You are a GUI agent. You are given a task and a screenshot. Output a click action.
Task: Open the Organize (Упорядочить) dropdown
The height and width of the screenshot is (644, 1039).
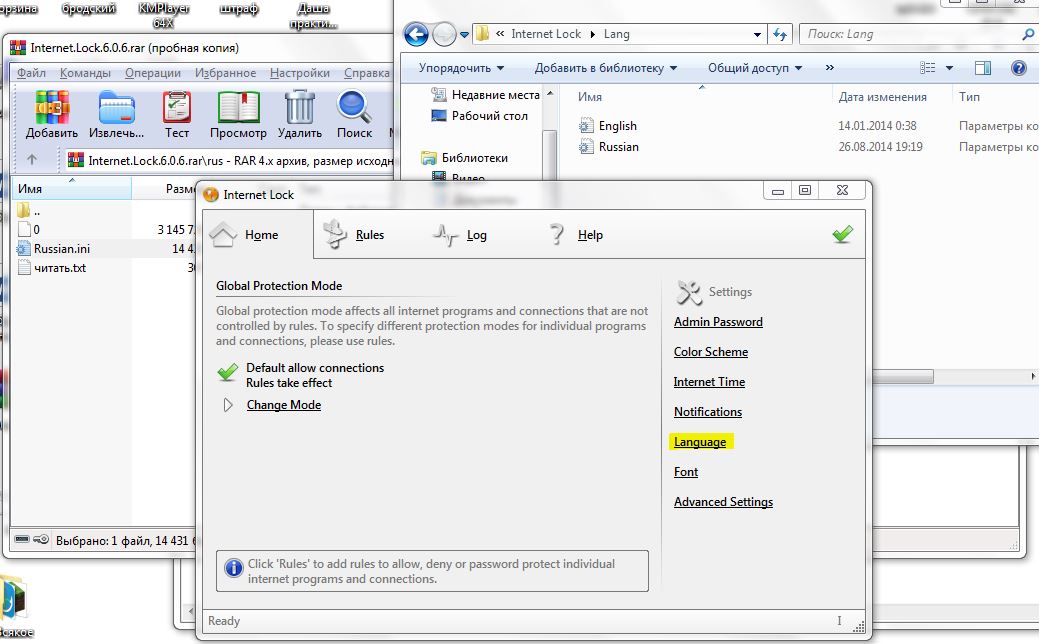point(461,68)
